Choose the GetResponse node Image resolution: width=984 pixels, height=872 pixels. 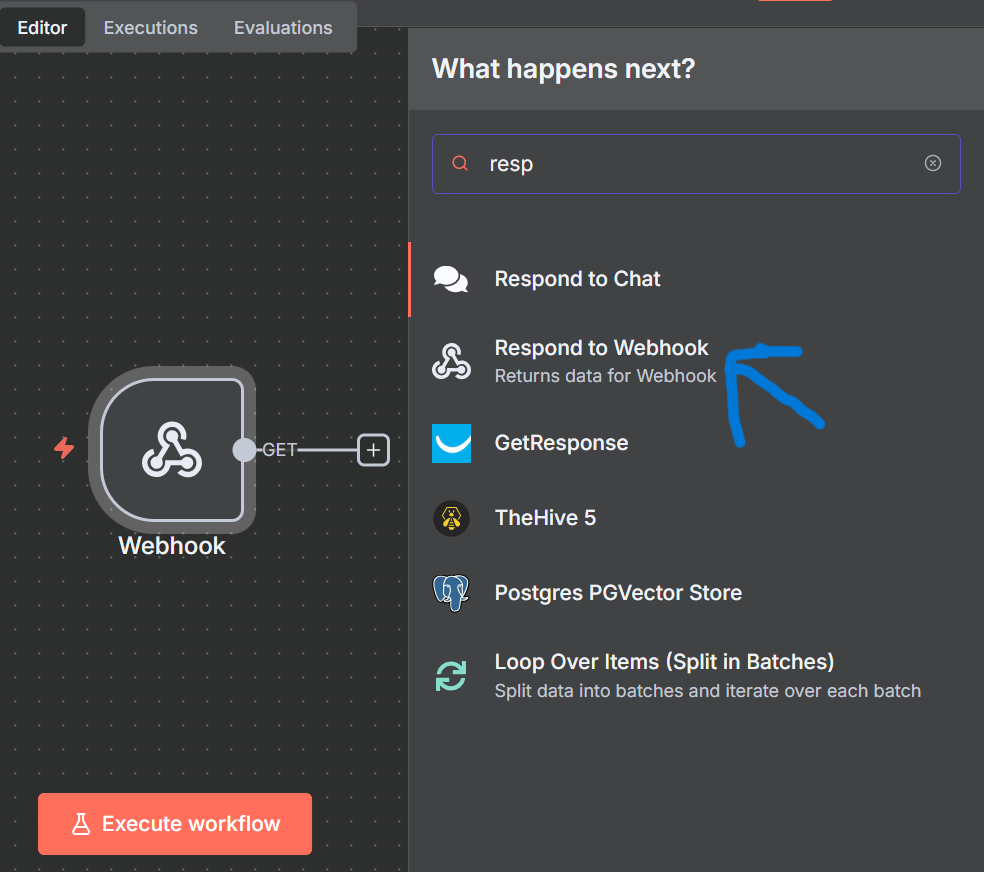click(x=696, y=444)
